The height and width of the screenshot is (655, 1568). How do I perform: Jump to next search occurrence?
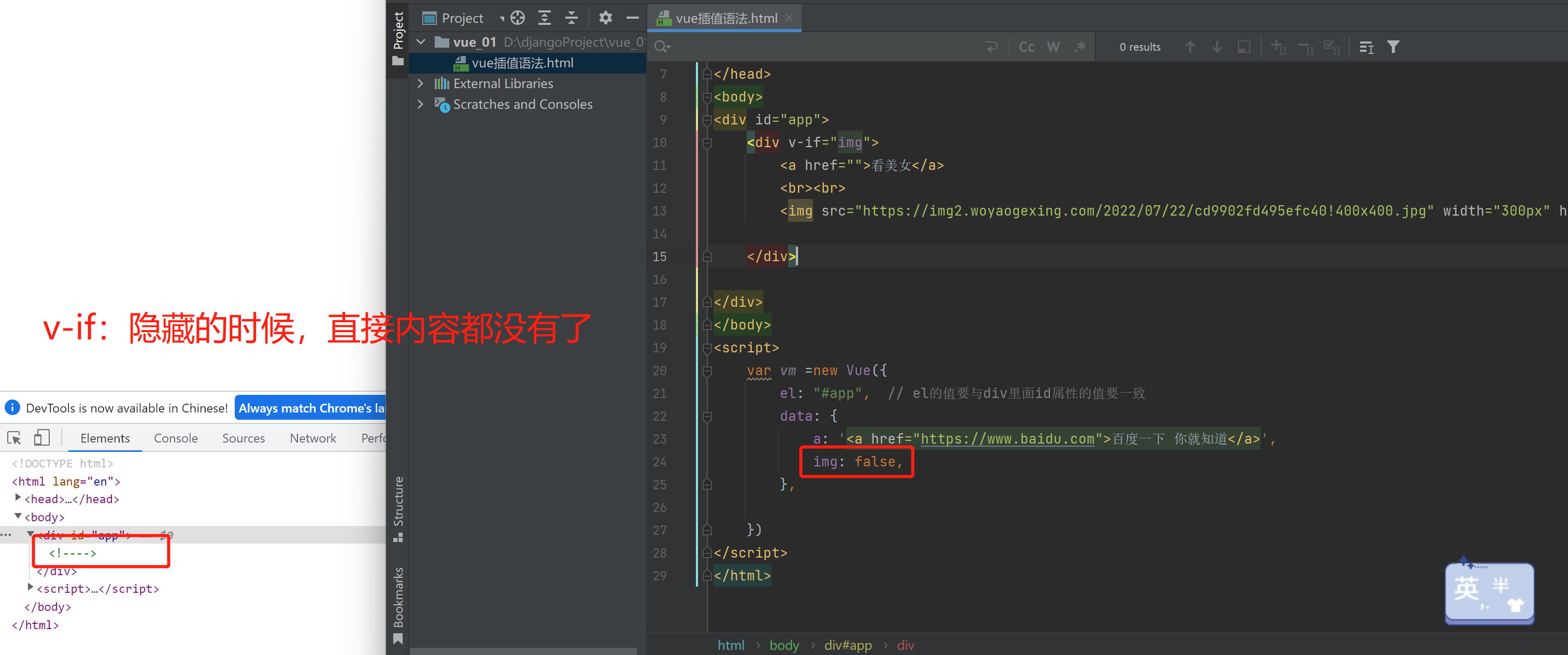(x=1217, y=47)
